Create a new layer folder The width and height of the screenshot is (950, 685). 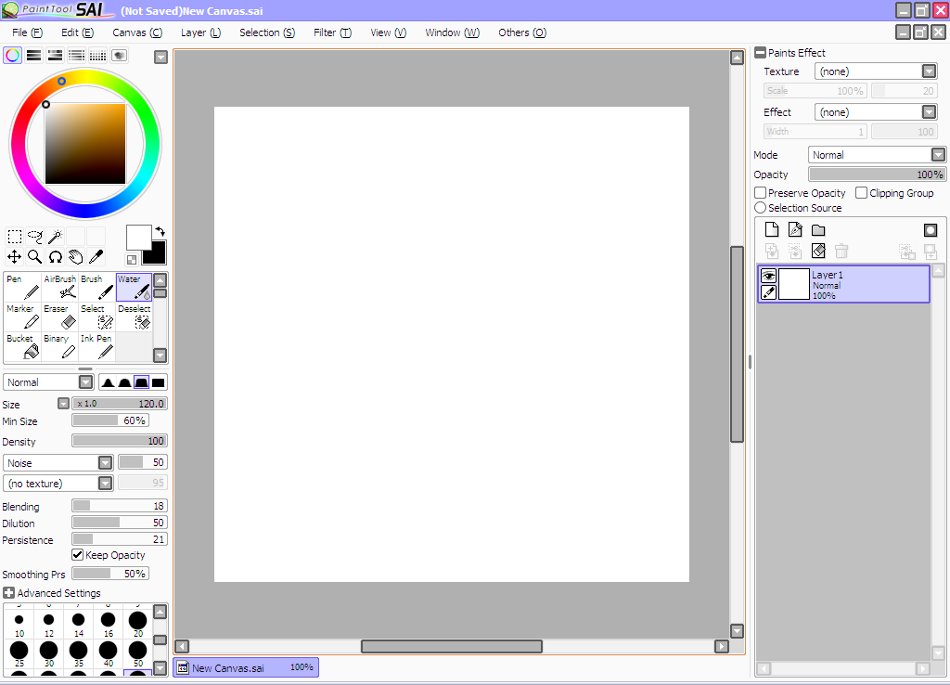coord(818,229)
